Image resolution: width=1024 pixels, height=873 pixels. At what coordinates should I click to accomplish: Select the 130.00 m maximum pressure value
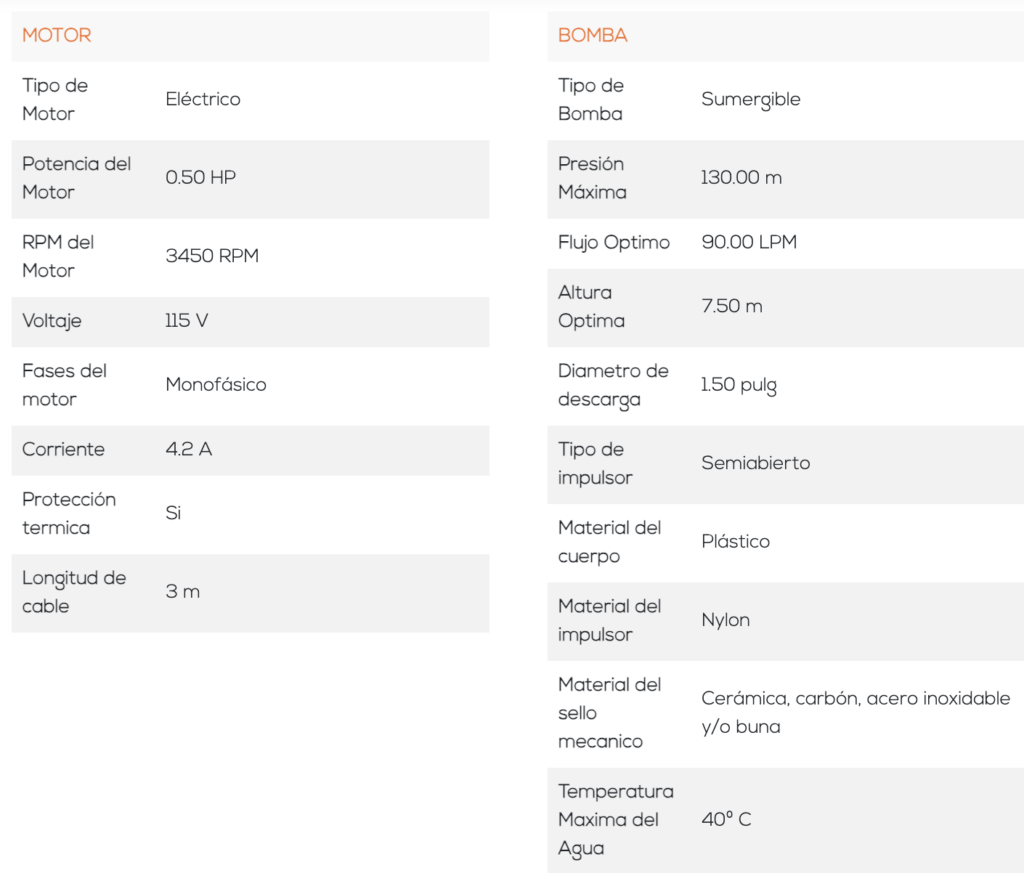tap(742, 178)
